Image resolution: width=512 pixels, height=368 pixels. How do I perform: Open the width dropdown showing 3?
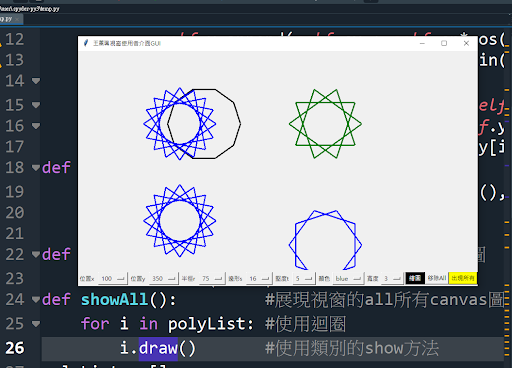coord(392,278)
